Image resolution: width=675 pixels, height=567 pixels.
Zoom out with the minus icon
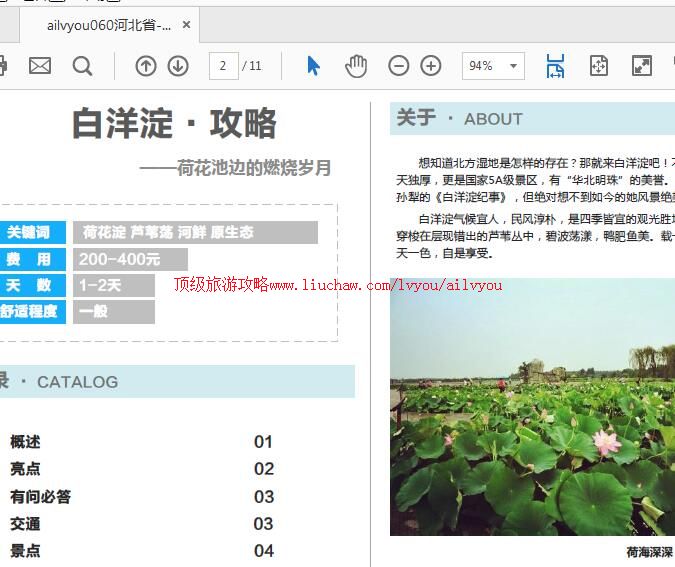[398, 66]
